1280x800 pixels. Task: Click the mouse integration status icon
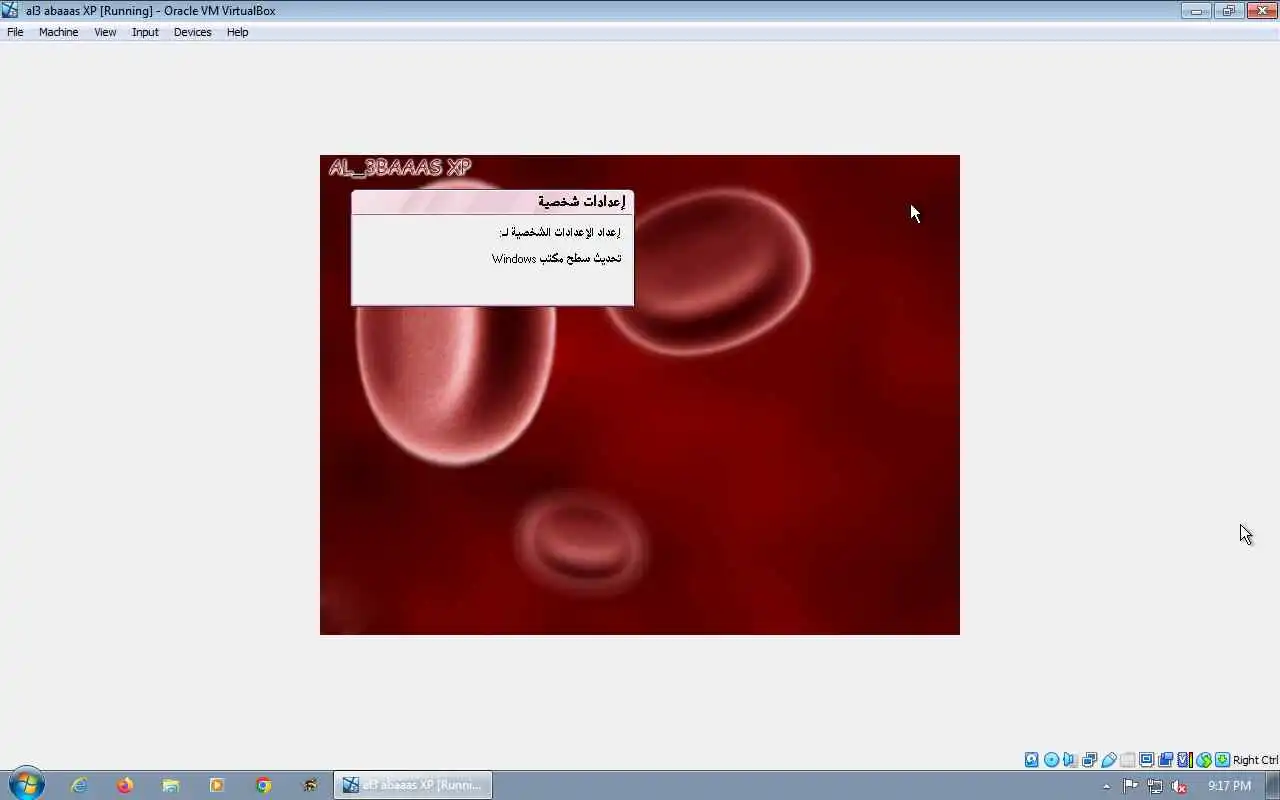[x=1203, y=760]
